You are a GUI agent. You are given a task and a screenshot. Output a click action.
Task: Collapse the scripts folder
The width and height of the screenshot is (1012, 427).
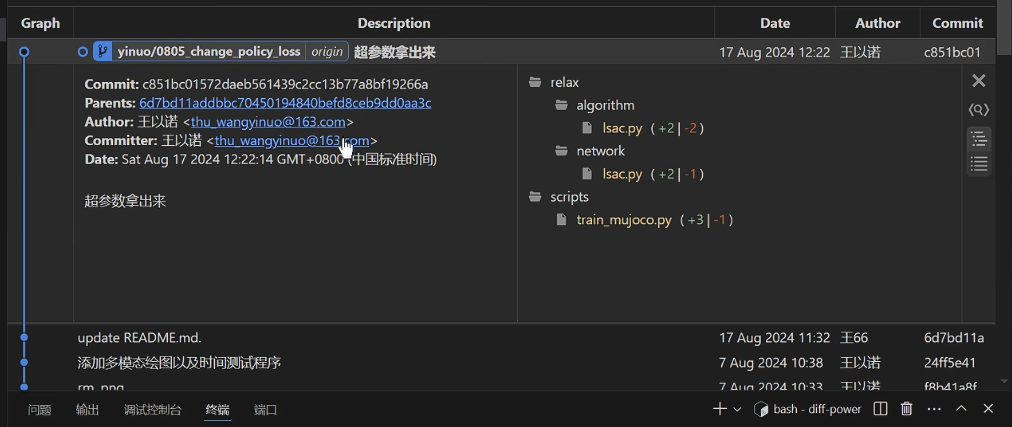coord(569,197)
